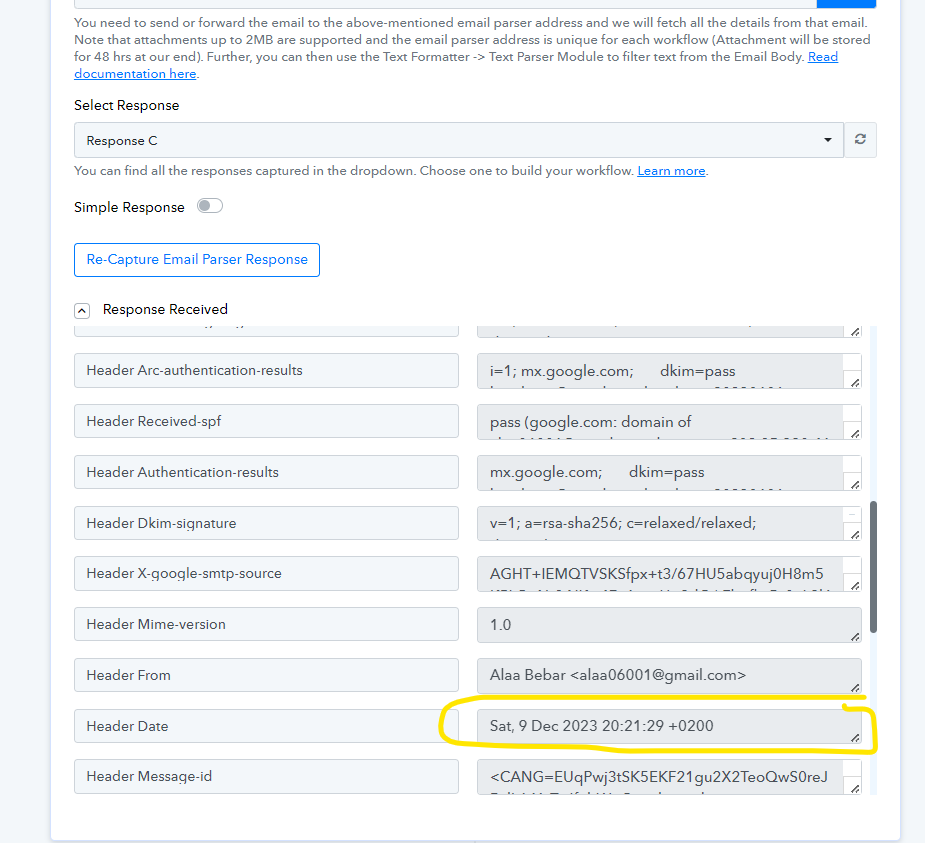Screen dimensions: 925x843
Task: Collapse the Response Received section
Action: tap(82, 310)
